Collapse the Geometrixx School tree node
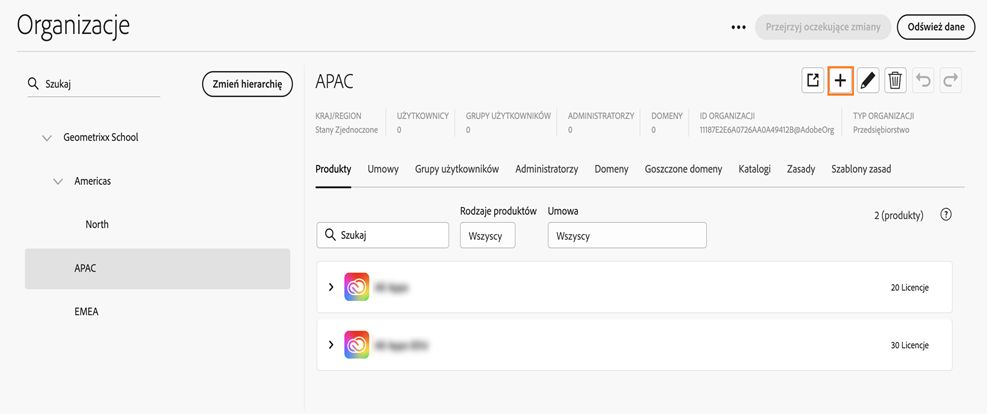 pos(47,138)
